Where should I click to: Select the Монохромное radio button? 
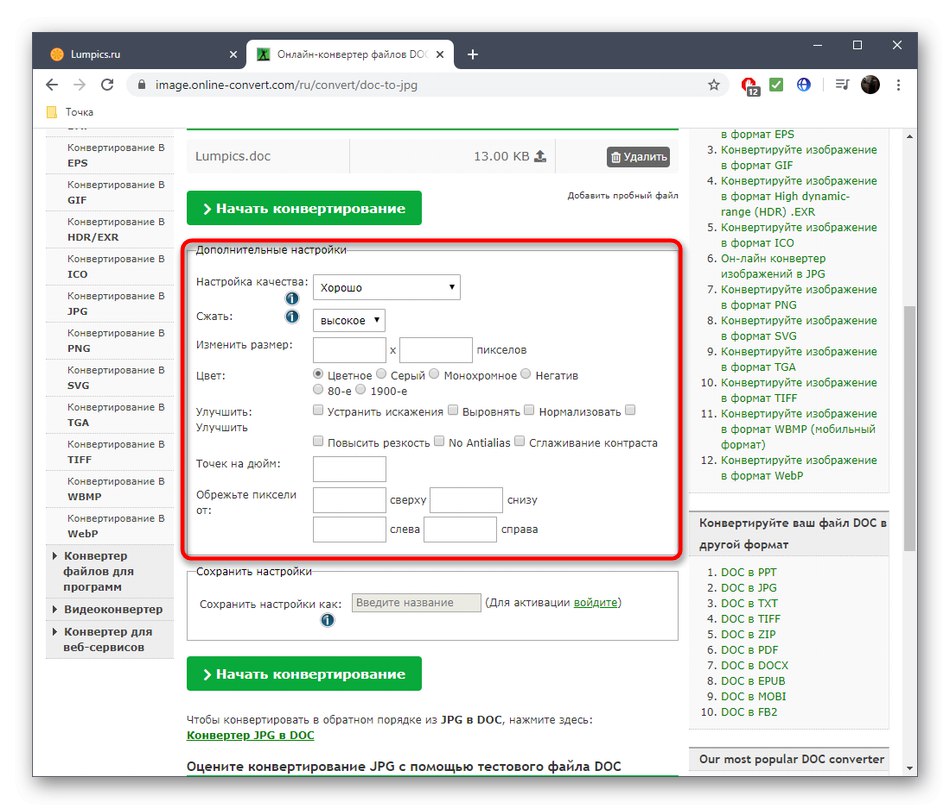(434, 374)
